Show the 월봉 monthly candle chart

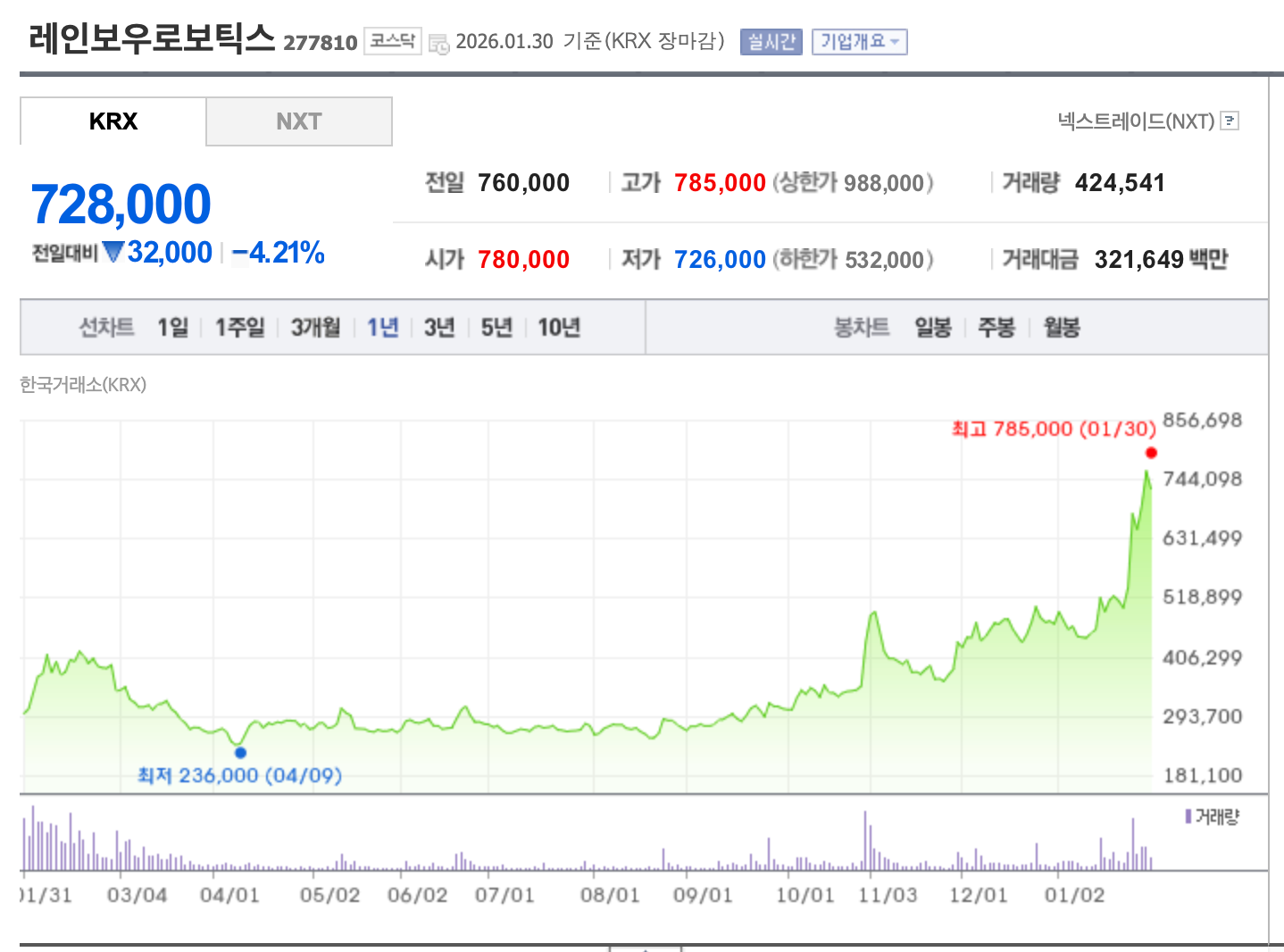(x=1062, y=328)
